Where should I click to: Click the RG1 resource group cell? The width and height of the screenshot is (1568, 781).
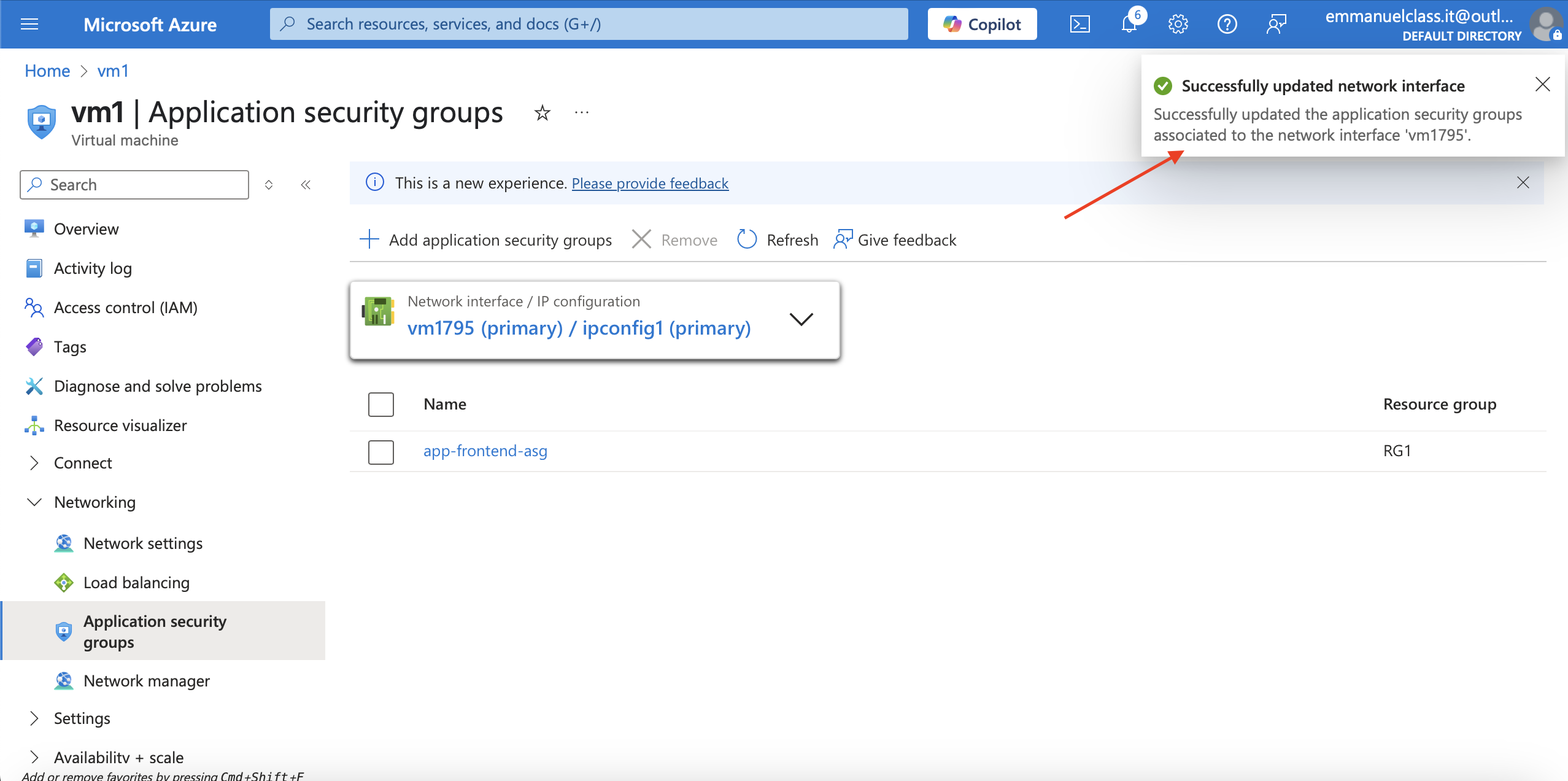click(x=1397, y=451)
